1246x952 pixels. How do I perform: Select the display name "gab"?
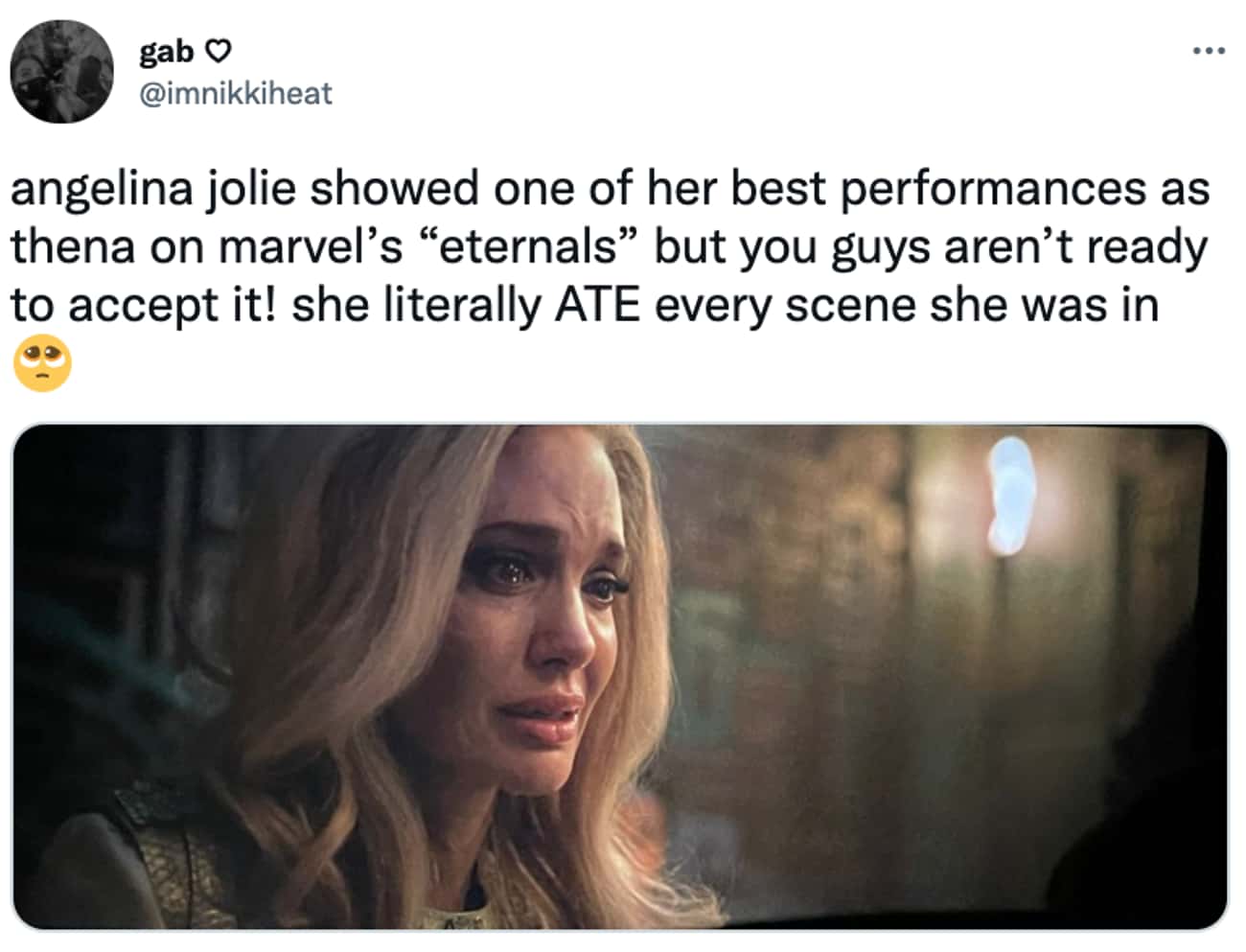click(167, 51)
